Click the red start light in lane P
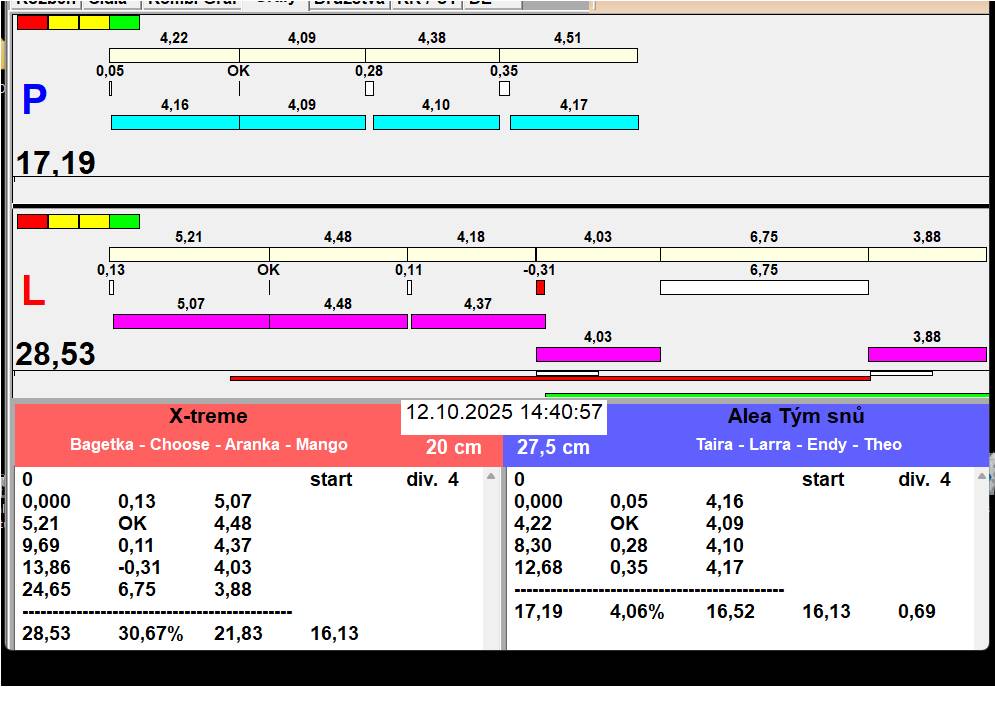995x716 pixels. [32, 22]
